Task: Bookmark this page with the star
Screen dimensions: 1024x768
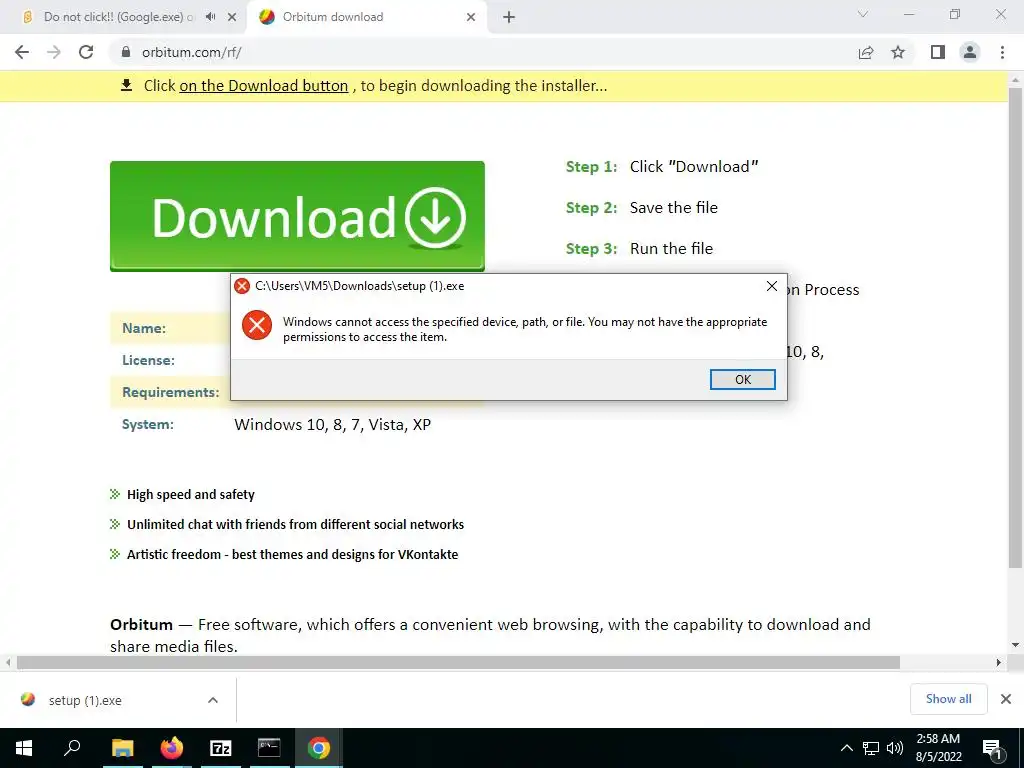Action: click(x=898, y=52)
